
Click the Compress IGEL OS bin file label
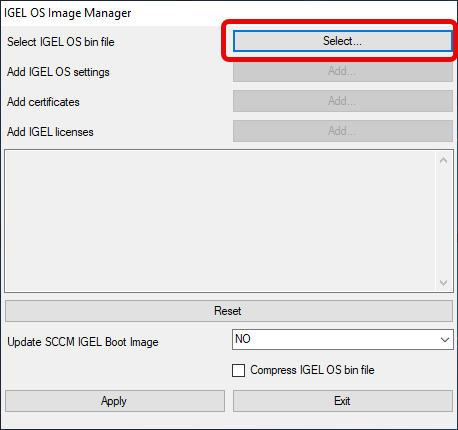coord(312,370)
